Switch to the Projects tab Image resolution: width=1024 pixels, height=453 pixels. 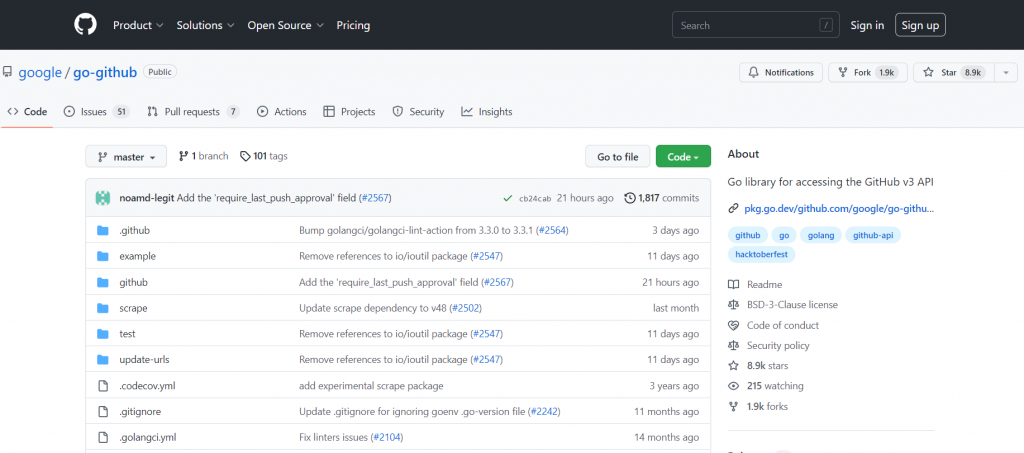349,112
